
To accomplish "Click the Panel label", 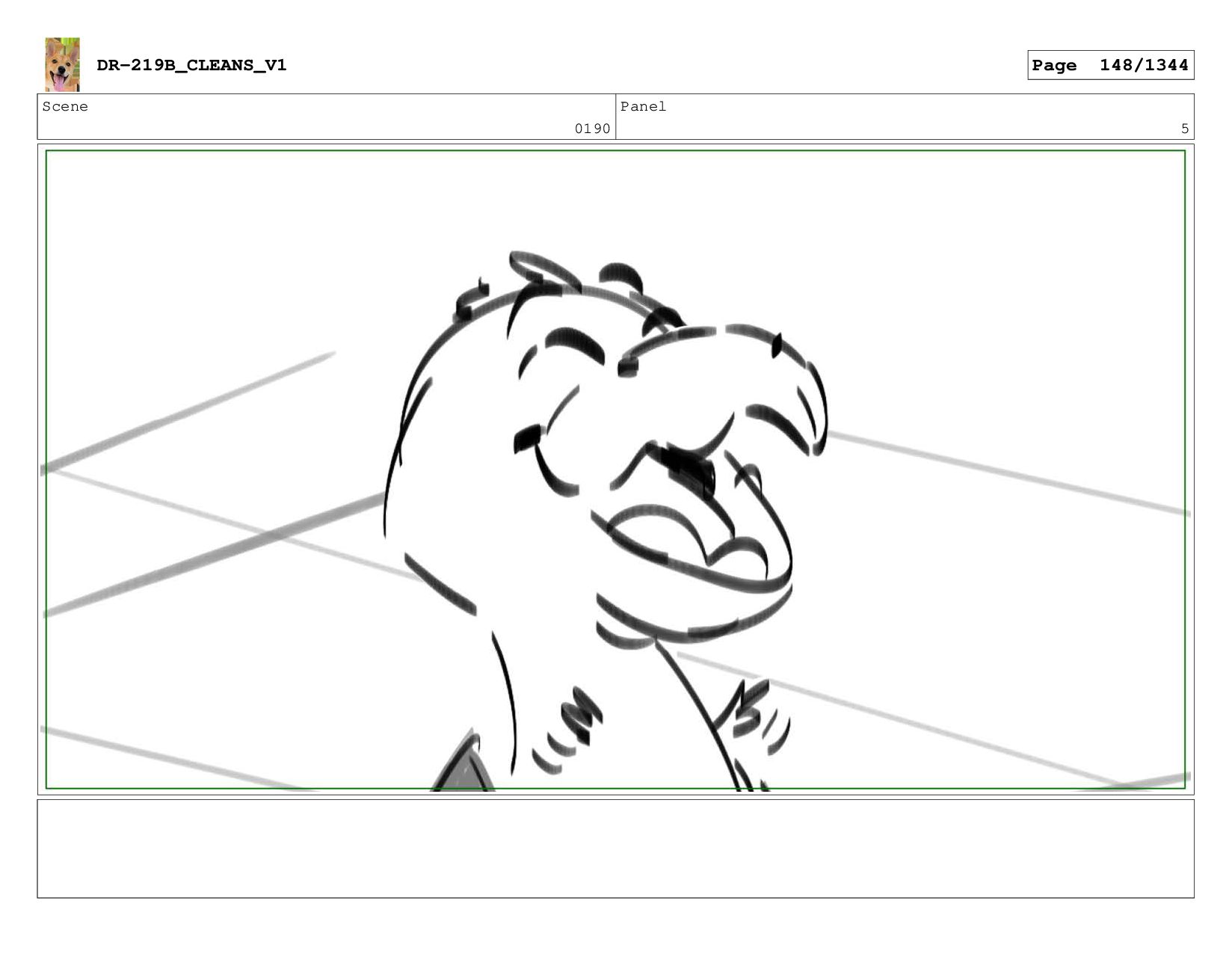I will tap(643, 107).
